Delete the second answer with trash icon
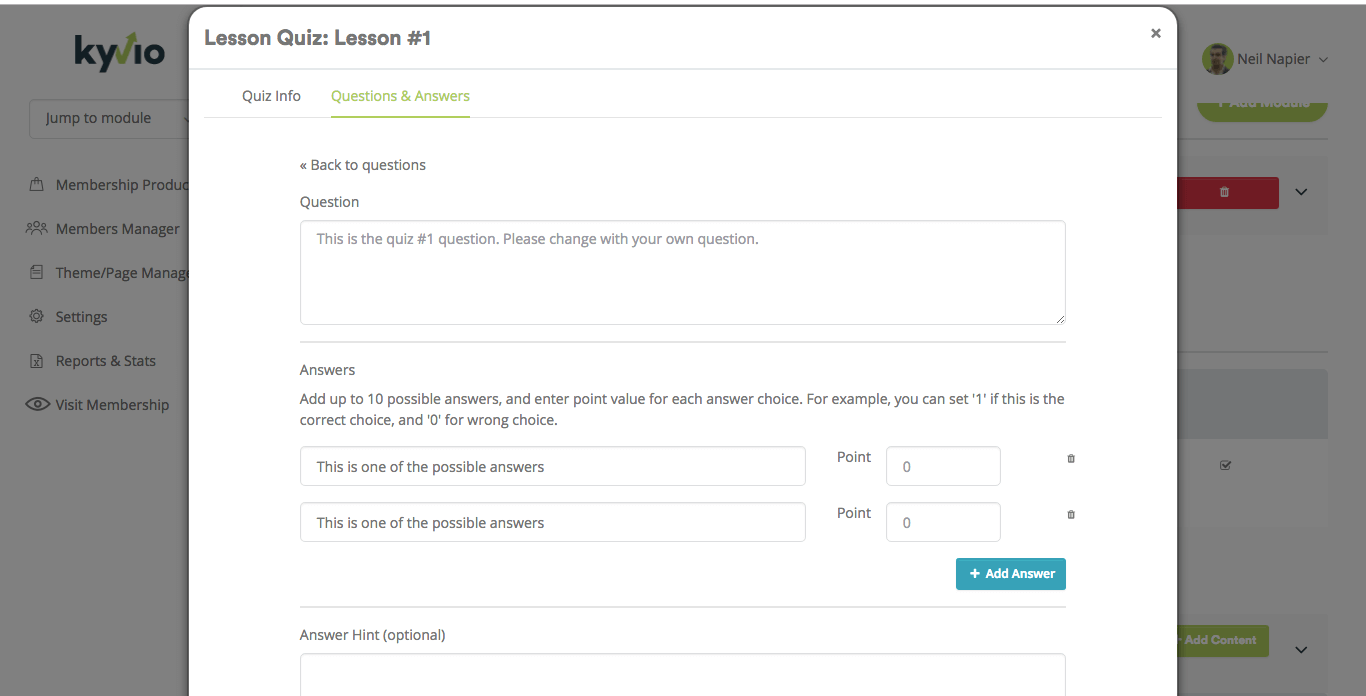This screenshot has height=696, width=1366. [x=1071, y=514]
